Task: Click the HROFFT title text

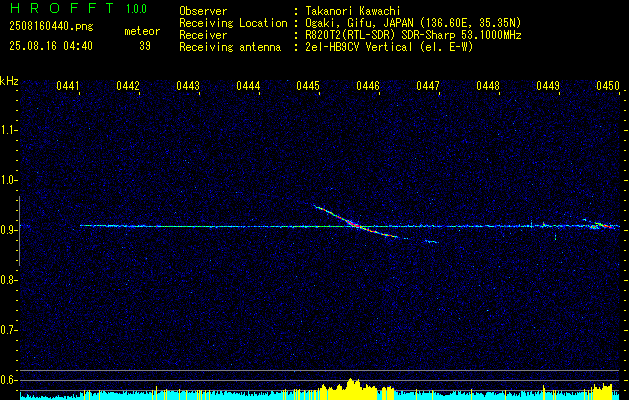Action: pos(62,8)
